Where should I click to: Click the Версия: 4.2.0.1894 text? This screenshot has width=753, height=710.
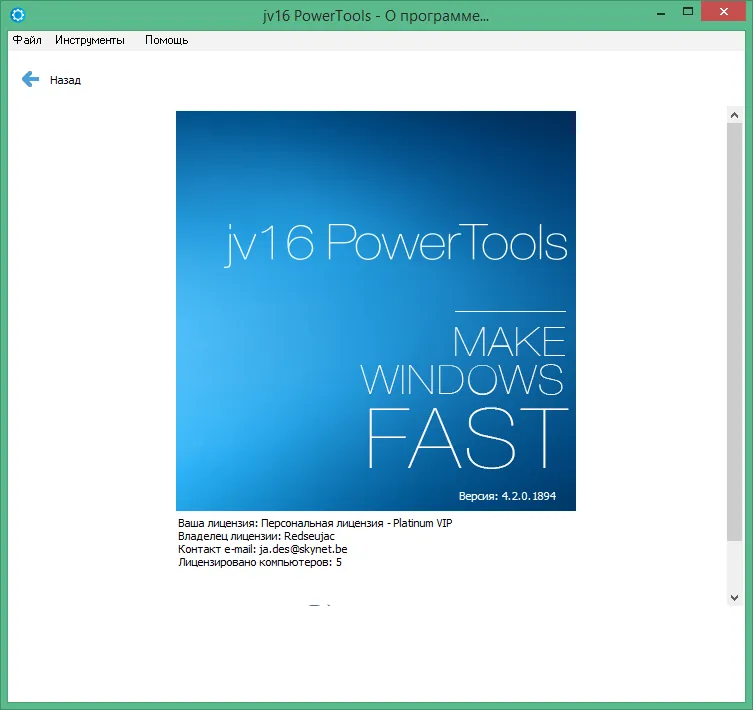point(507,496)
